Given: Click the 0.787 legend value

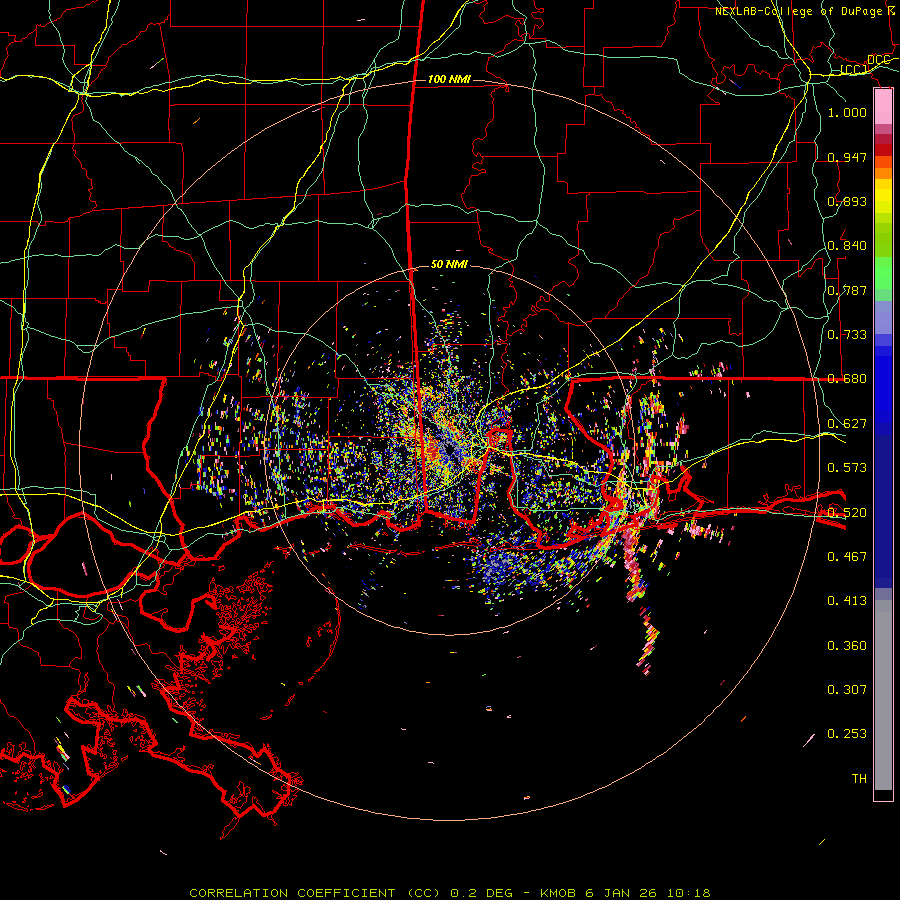Looking at the screenshot, I should coord(847,290).
